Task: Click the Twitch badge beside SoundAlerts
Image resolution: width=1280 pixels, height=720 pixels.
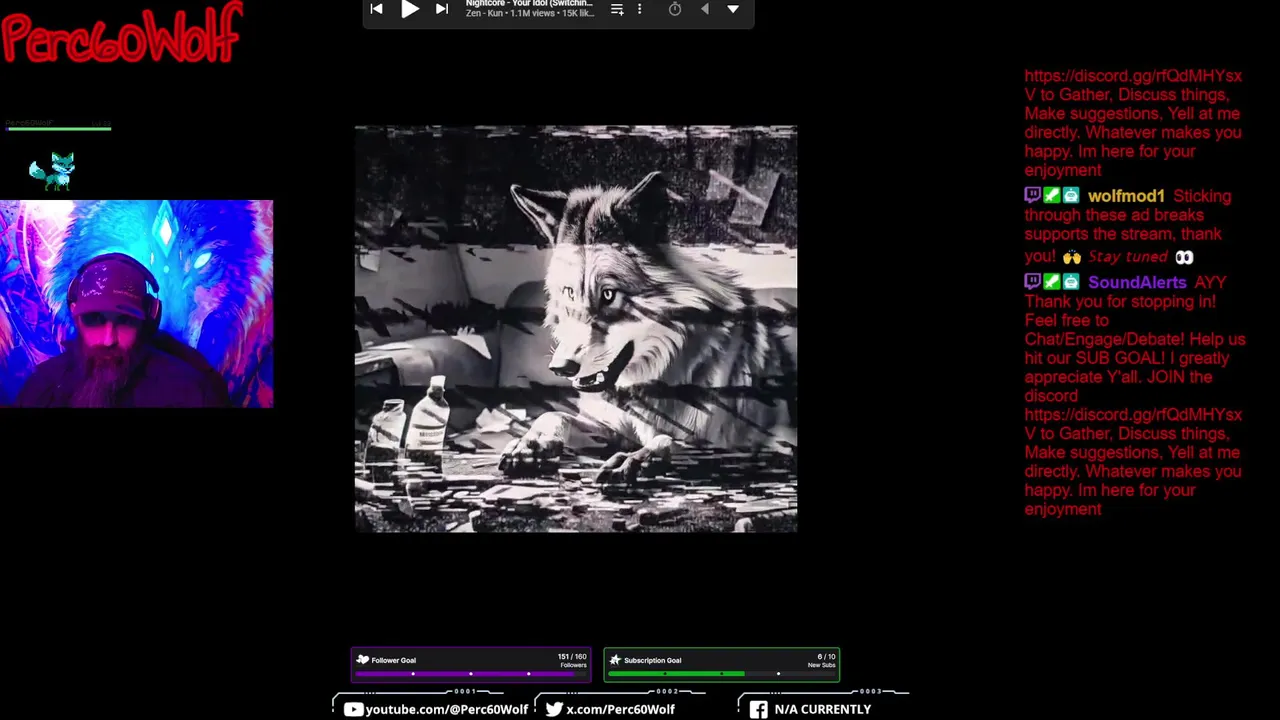Action: pyautogui.click(x=1033, y=282)
